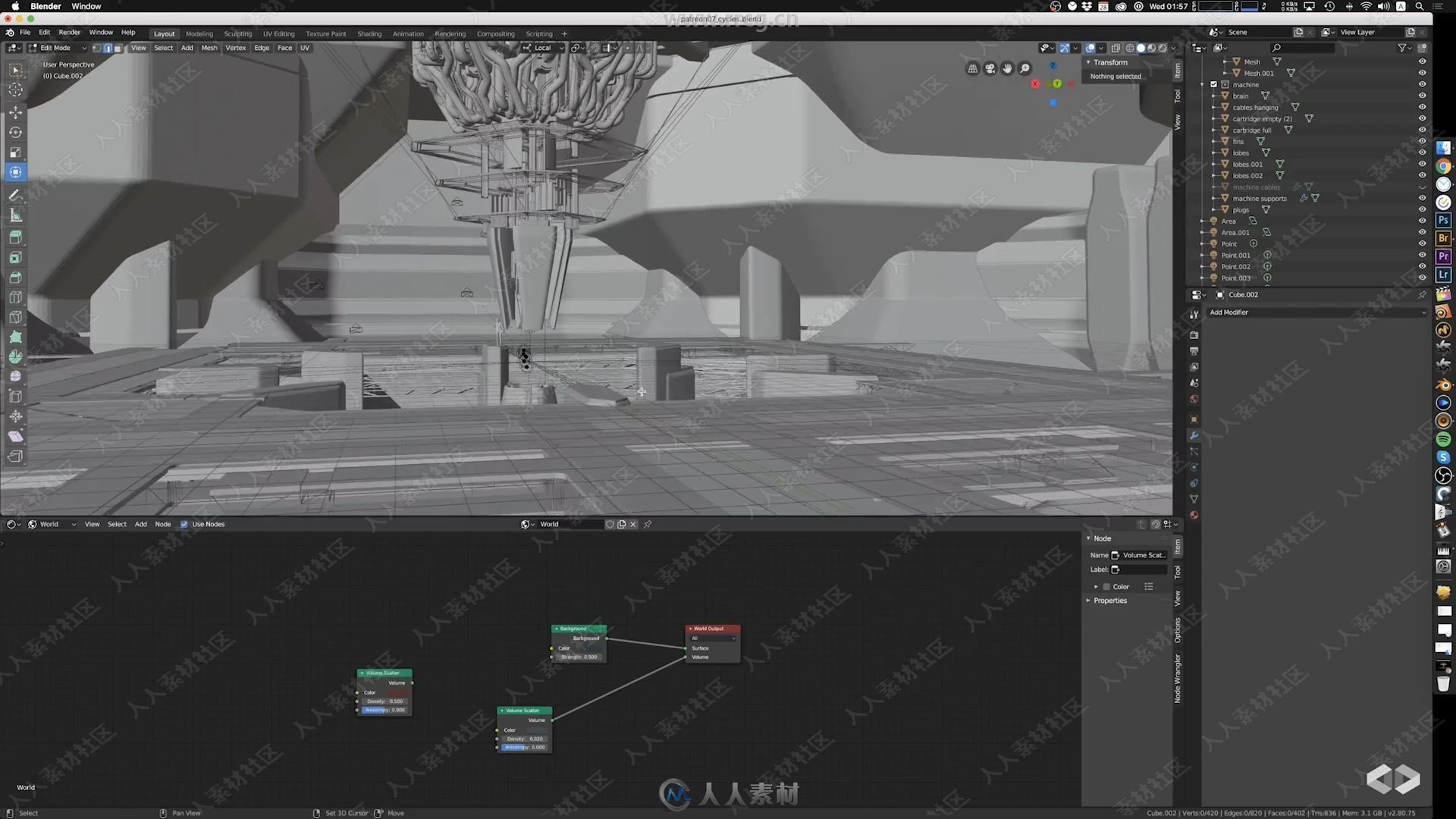Image resolution: width=1456 pixels, height=819 pixels.
Task: Click the zoom view magnifier gizmo
Action: pos(1025,69)
